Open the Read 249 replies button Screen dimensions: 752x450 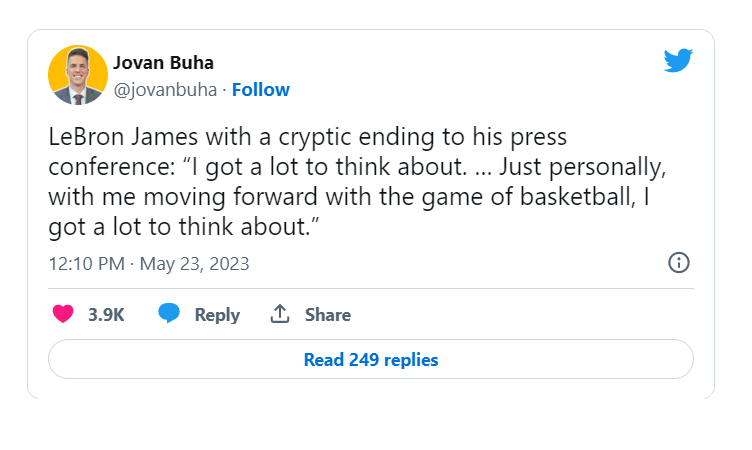point(371,359)
